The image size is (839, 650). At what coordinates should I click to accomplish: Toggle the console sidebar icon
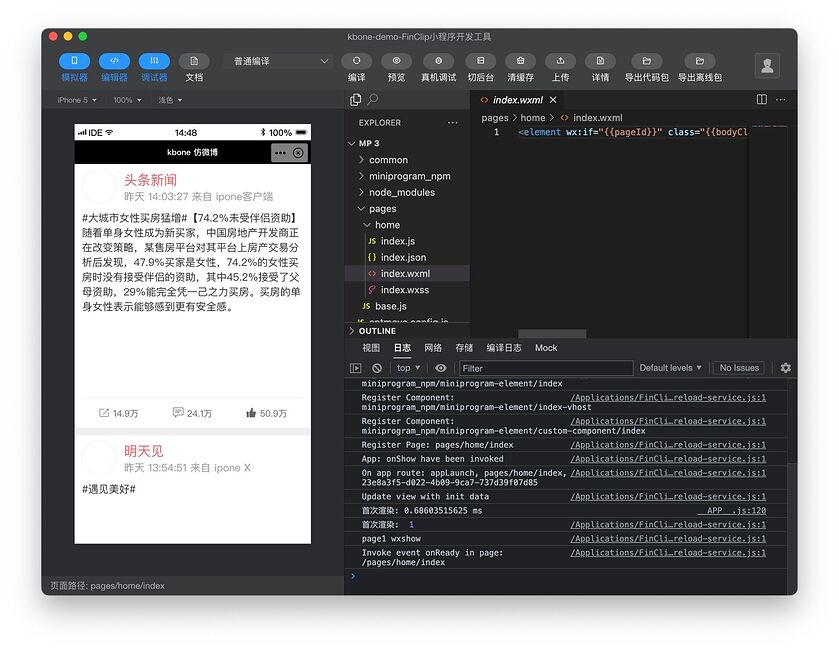point(355,368)
